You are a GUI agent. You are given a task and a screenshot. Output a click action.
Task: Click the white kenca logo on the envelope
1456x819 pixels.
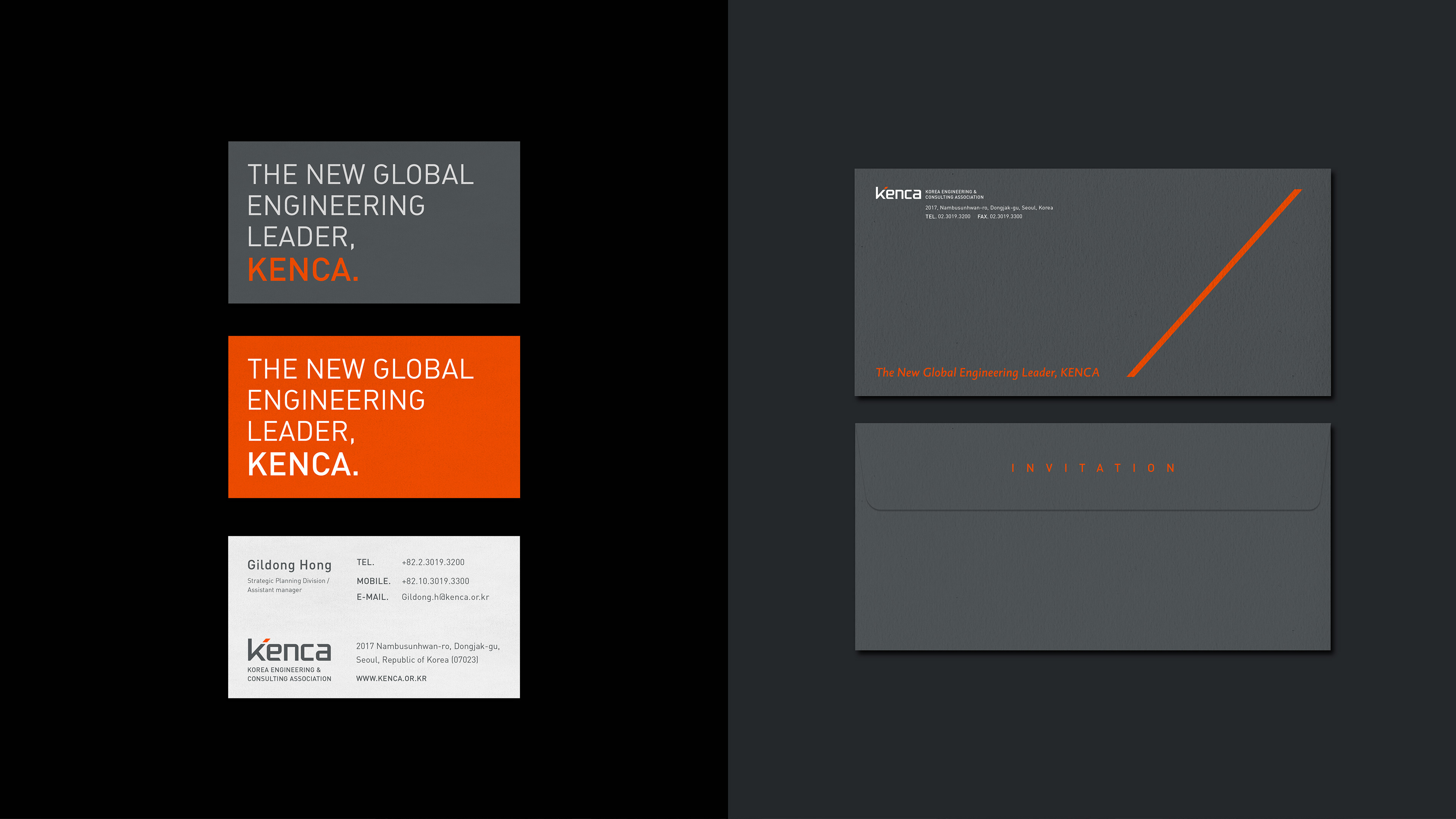(897, 193)
